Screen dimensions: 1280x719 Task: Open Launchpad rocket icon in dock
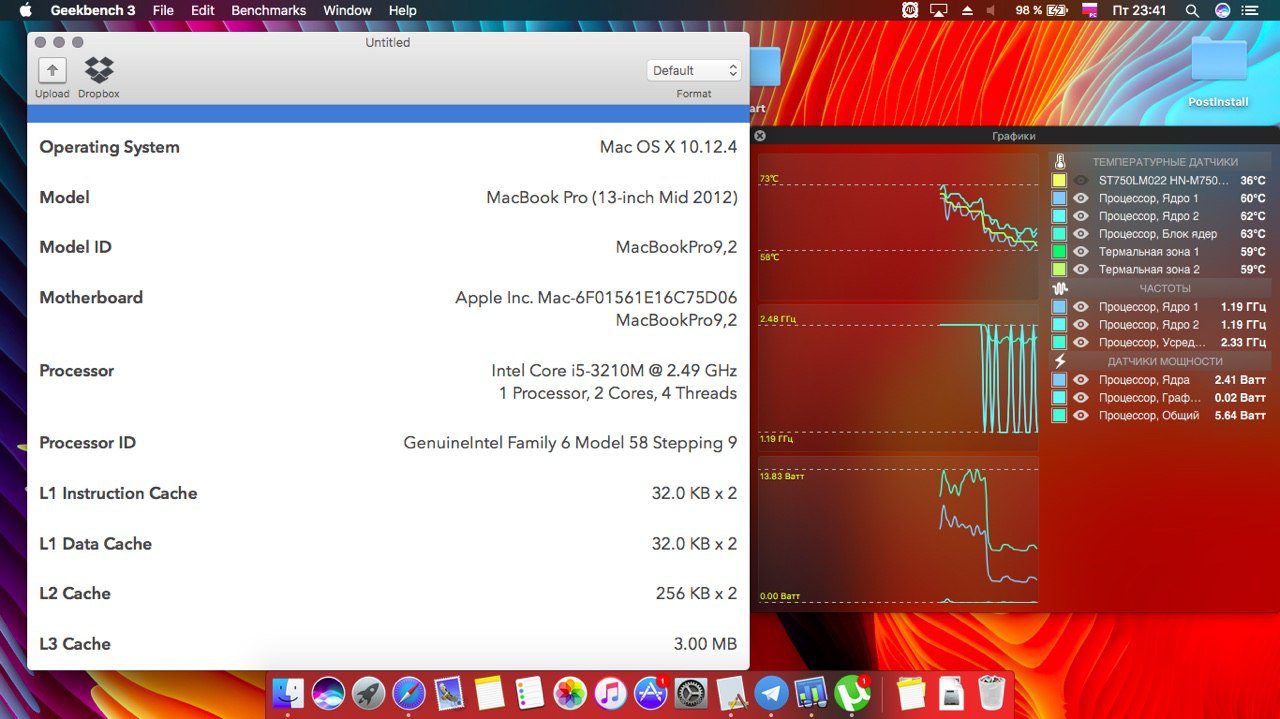(369, 692)
